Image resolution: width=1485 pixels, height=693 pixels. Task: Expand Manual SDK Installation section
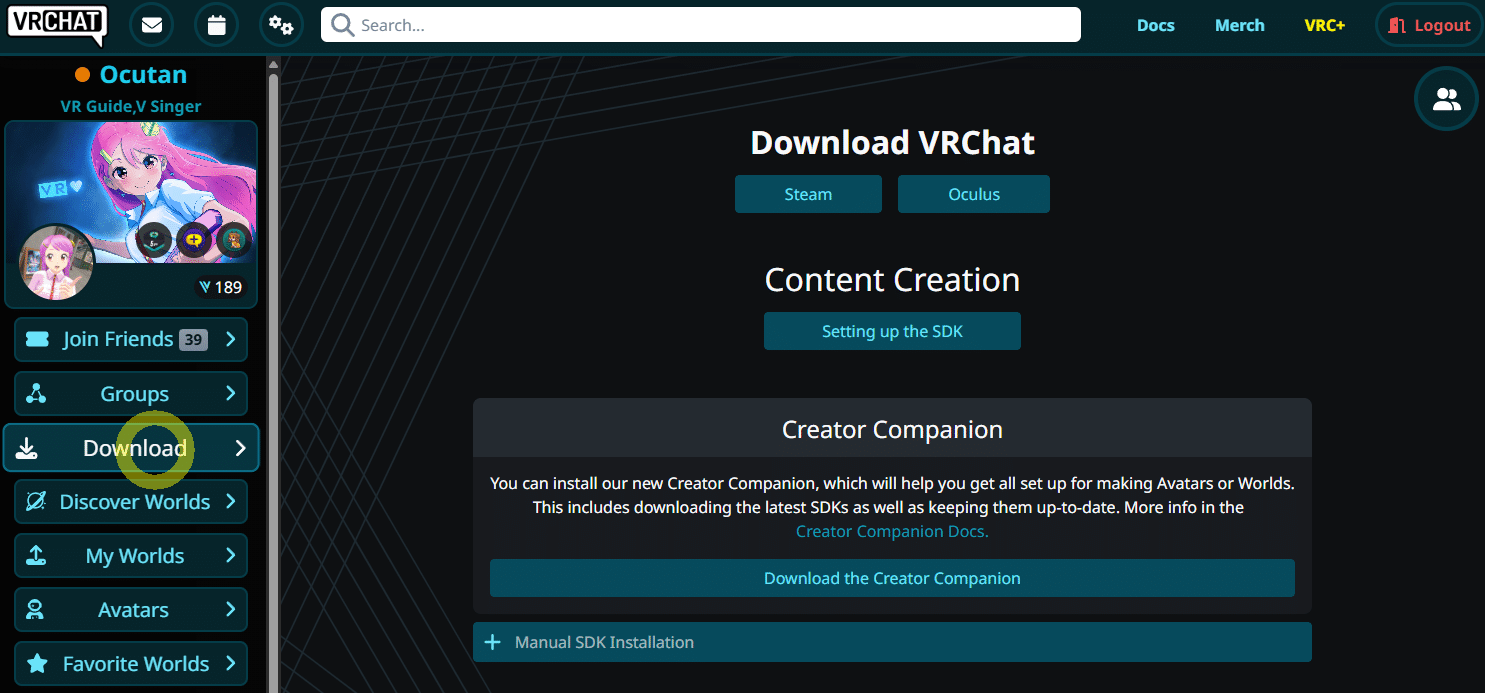click(892, 642)
